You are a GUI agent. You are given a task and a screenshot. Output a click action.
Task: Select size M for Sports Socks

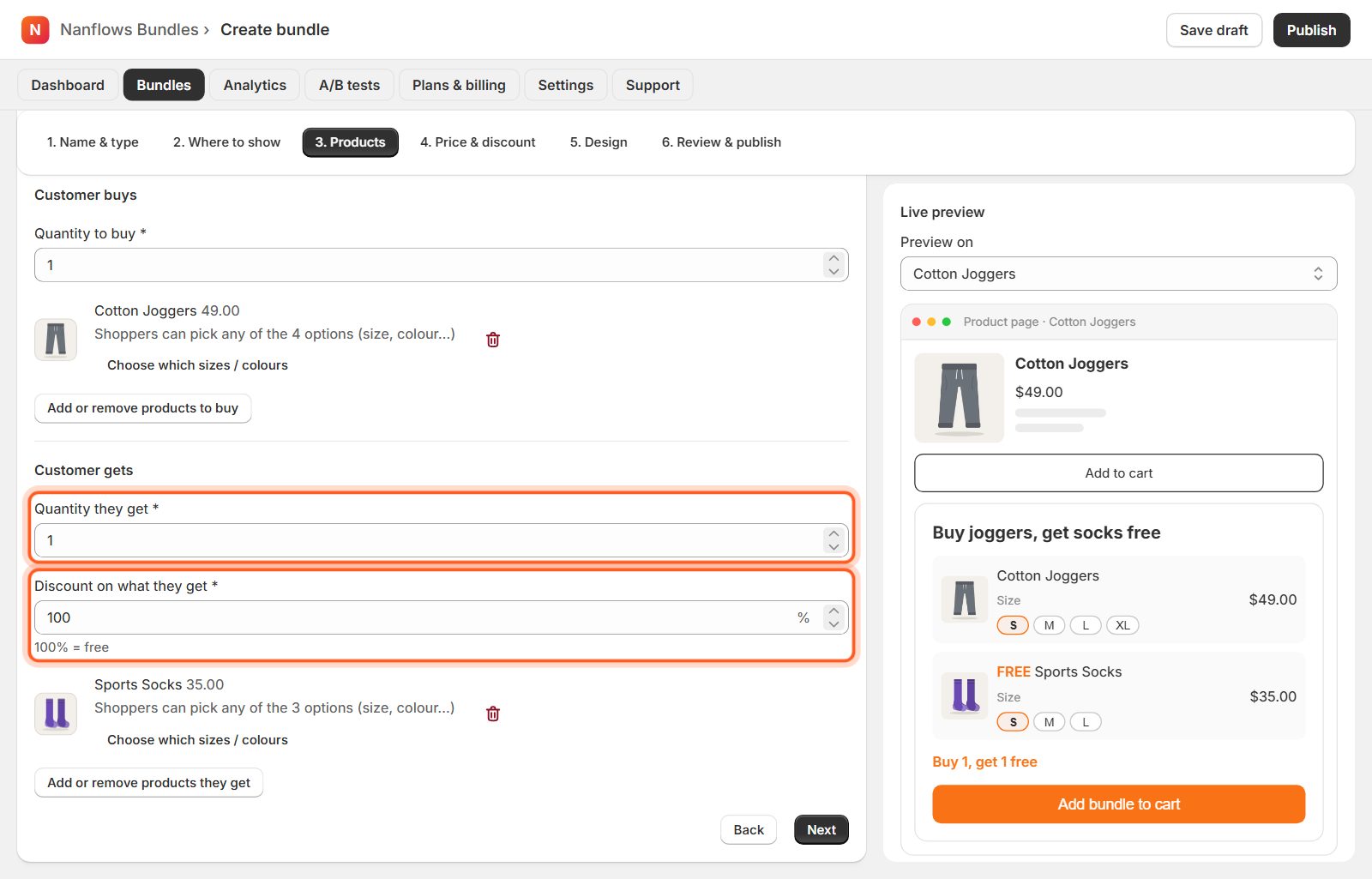1049,722
